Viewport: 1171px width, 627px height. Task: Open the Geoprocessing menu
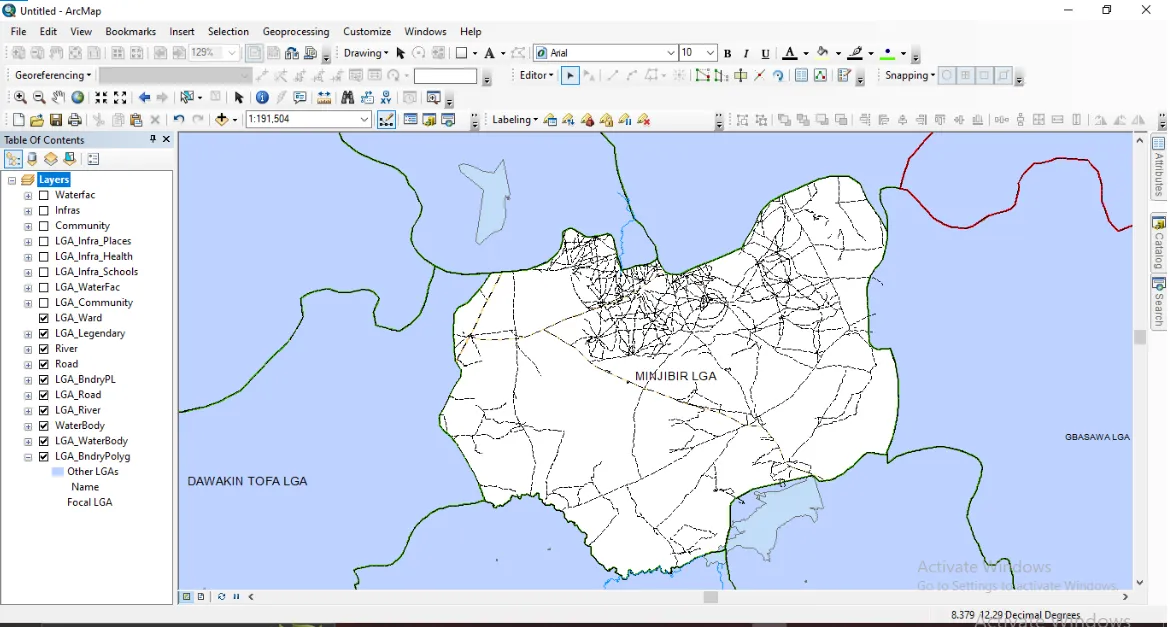[296, 31]
